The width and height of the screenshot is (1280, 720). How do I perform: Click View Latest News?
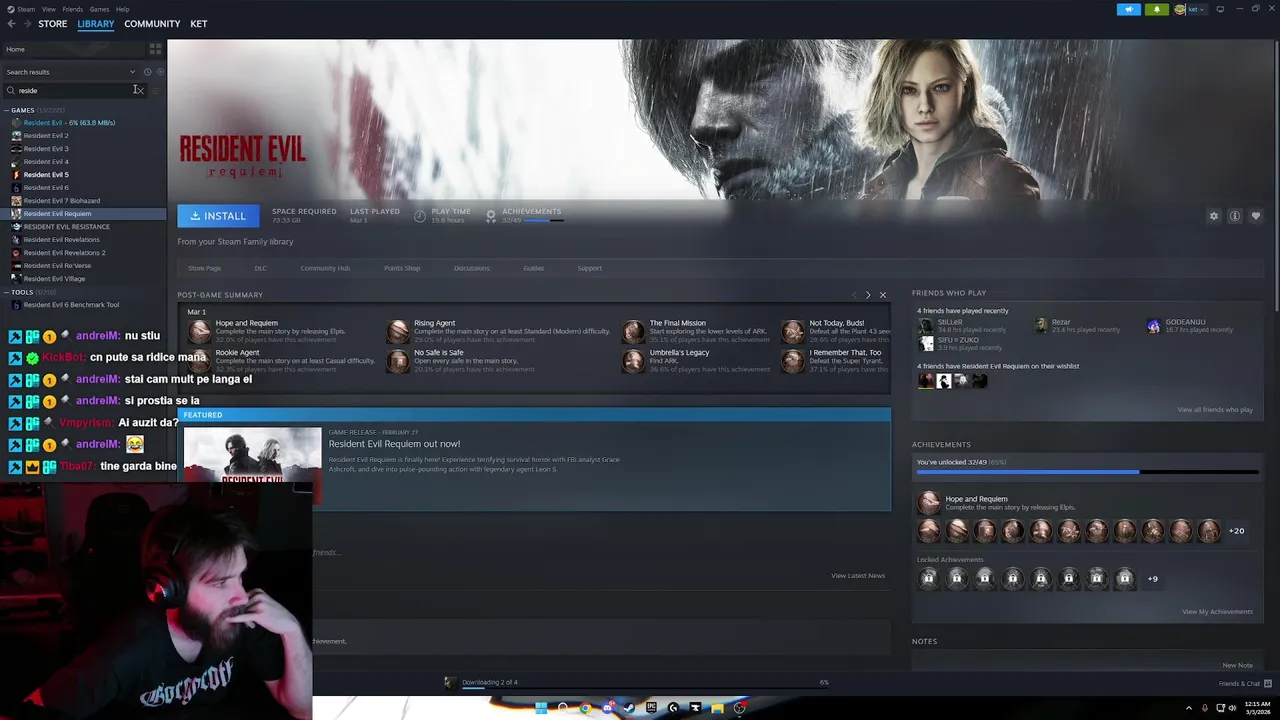pyautogui.click(x=858, y=576)
